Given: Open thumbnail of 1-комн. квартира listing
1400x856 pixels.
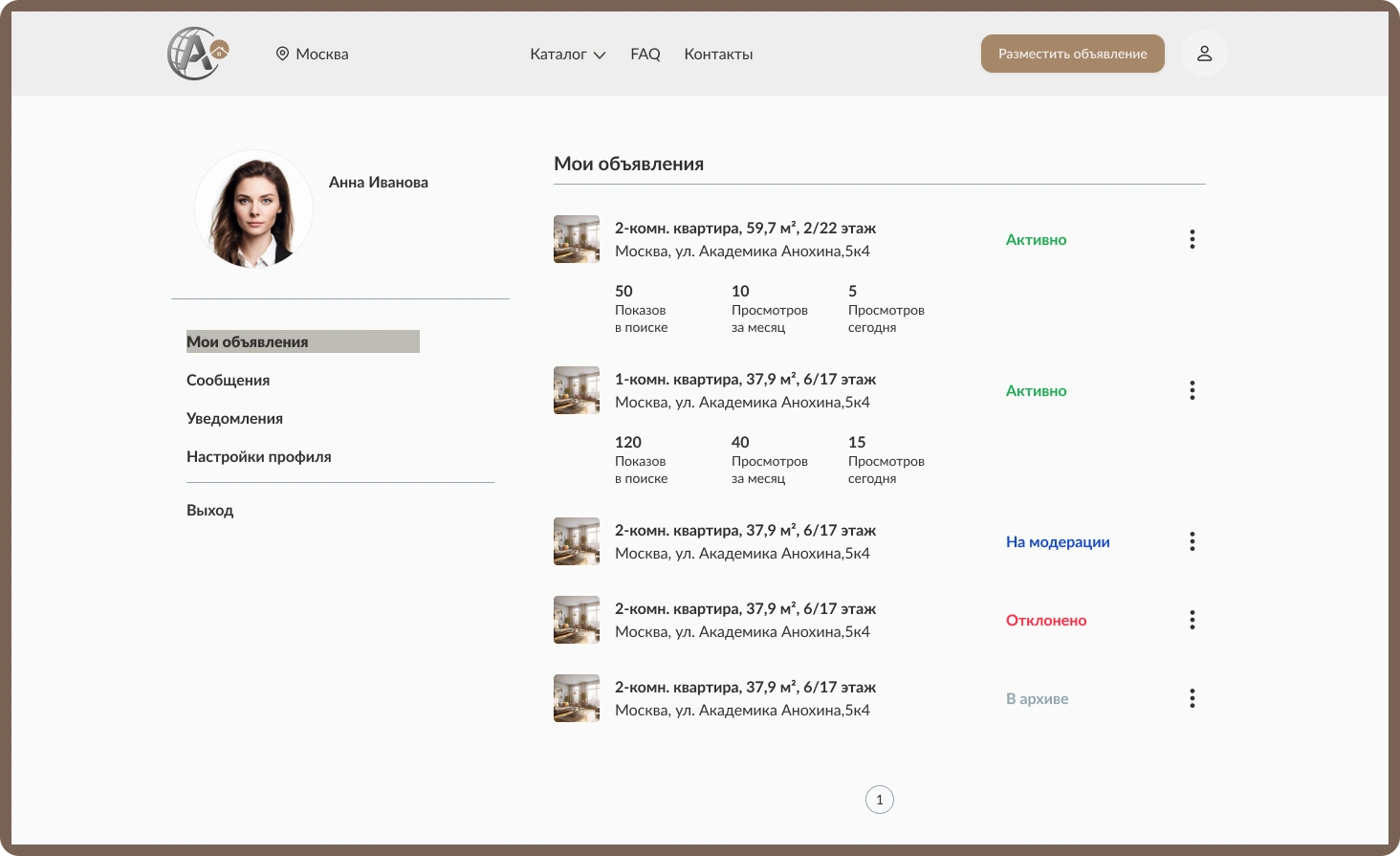Looking at the screenshot, I should pos(577,390).
